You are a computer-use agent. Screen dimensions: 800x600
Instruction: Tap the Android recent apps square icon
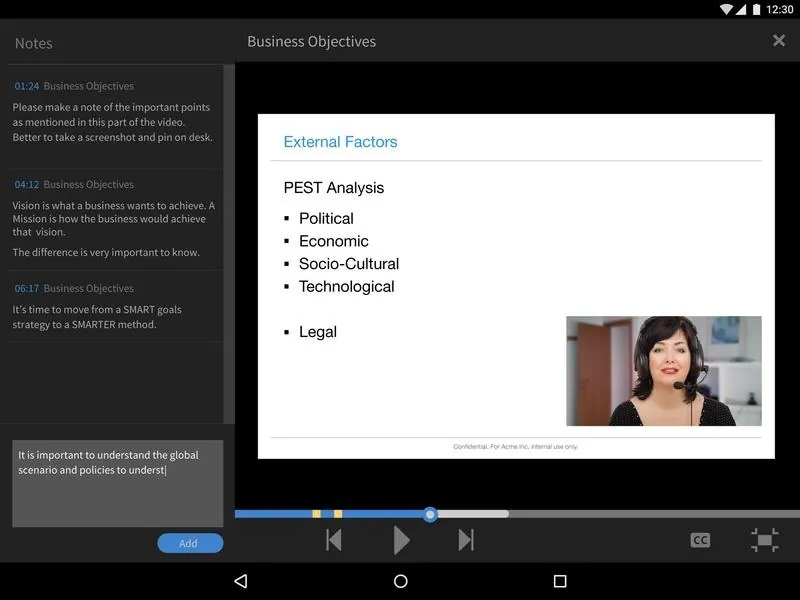pyautogui.click(x=560, y=581)
